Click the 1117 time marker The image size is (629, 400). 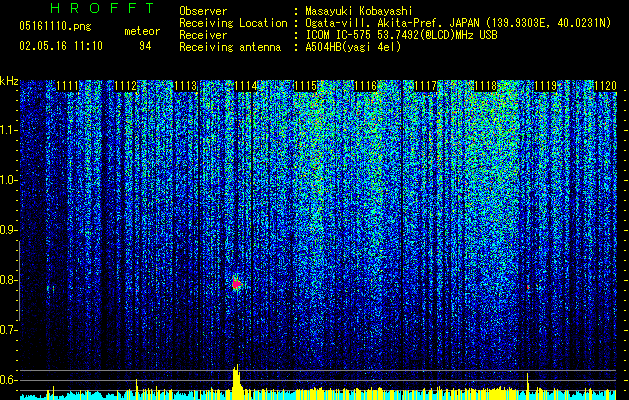pyautogui.click(x=426, y=86)
